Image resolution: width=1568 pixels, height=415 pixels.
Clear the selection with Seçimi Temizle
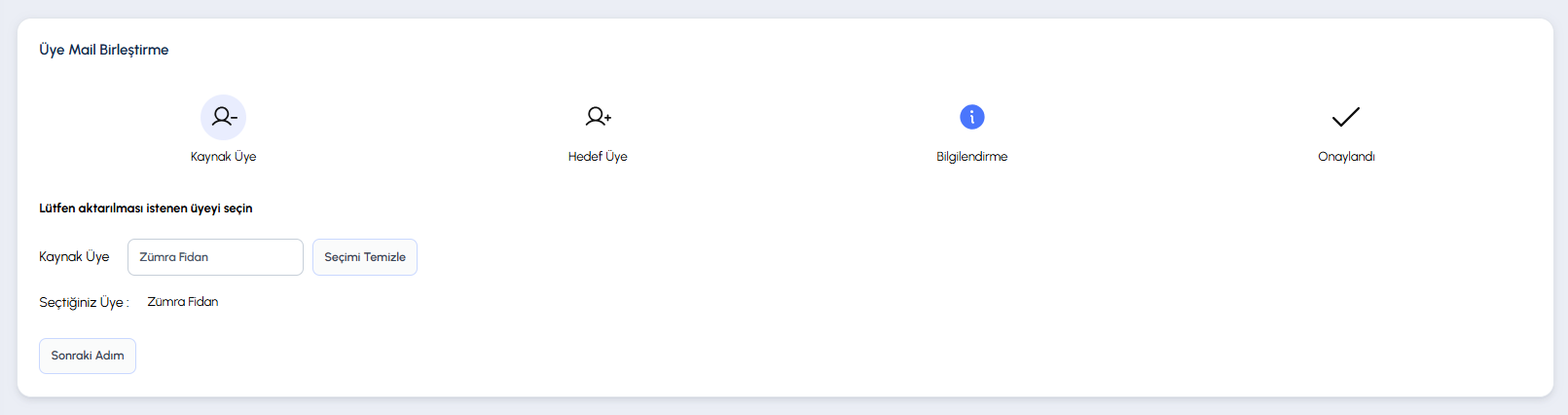pos(365,257)
